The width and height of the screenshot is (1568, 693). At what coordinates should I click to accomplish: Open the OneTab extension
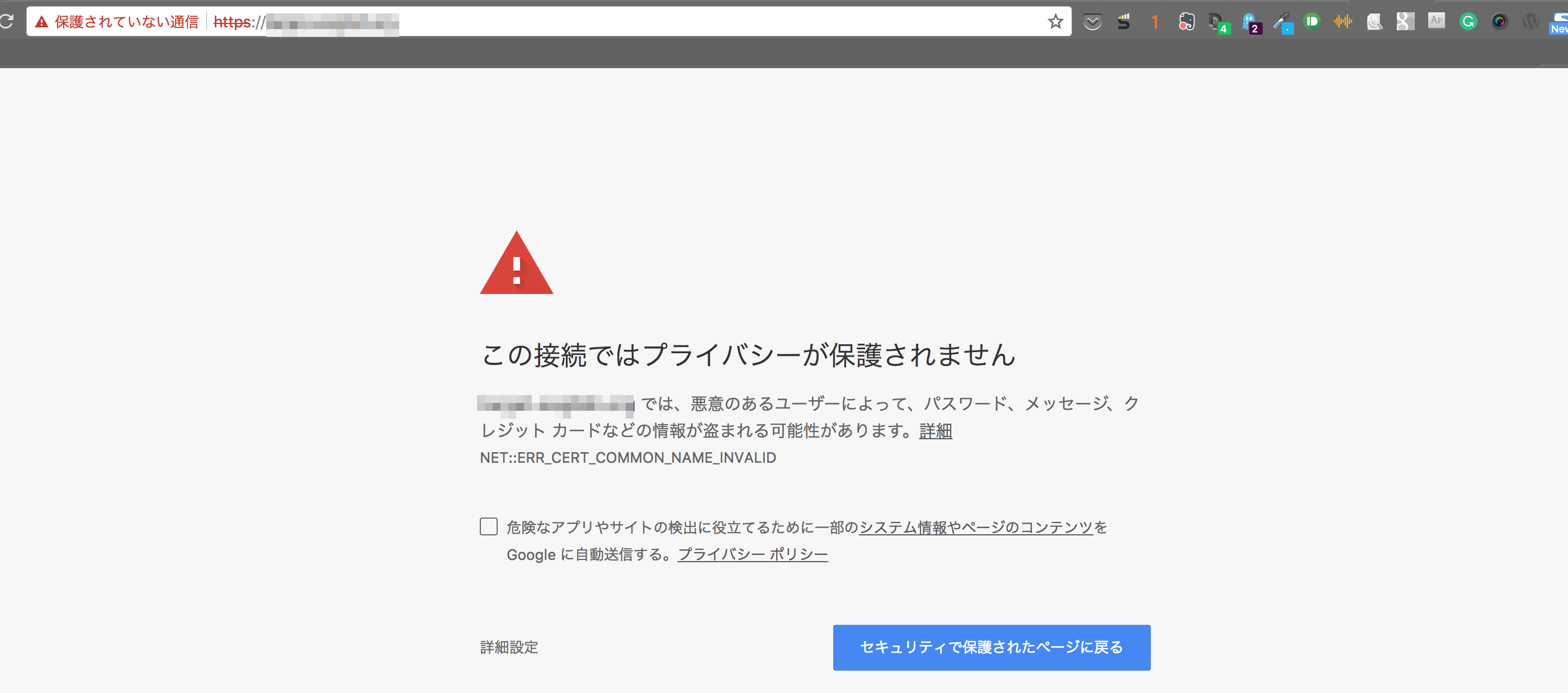[1155, 21]
